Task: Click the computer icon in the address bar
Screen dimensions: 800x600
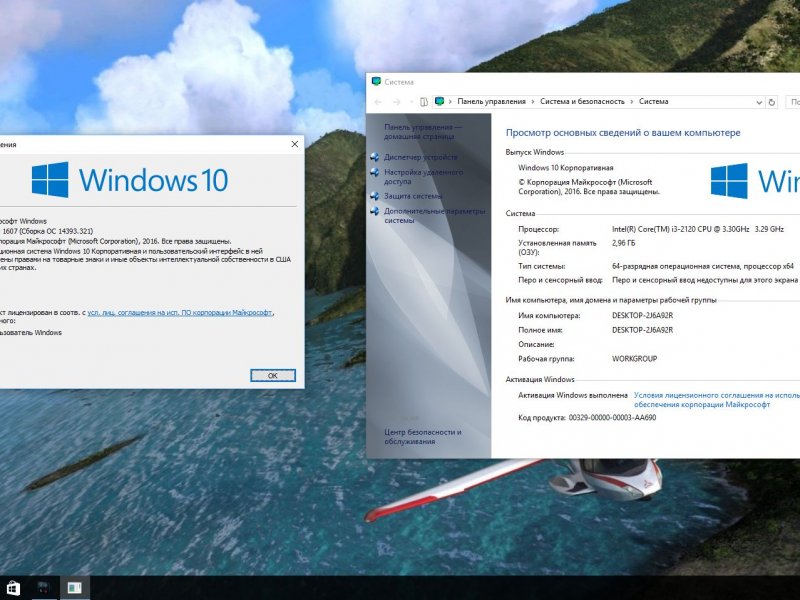Action: pos(439,102)
